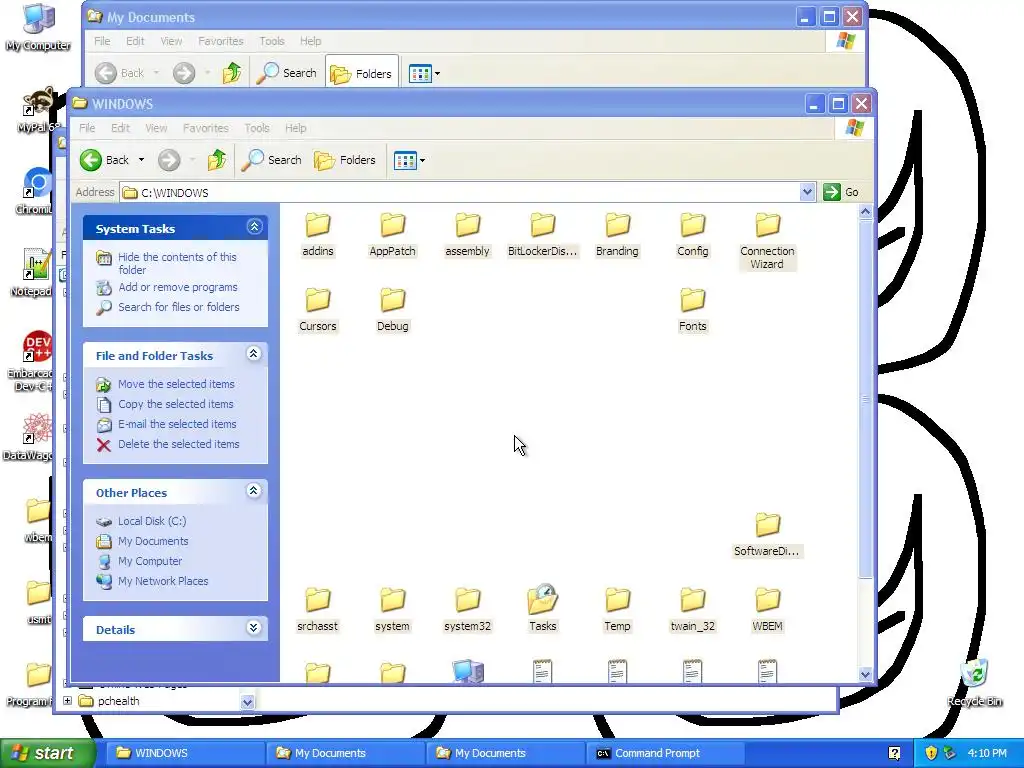Expand the pchealth tree node
1024x768 pixels.
[67, 701]
